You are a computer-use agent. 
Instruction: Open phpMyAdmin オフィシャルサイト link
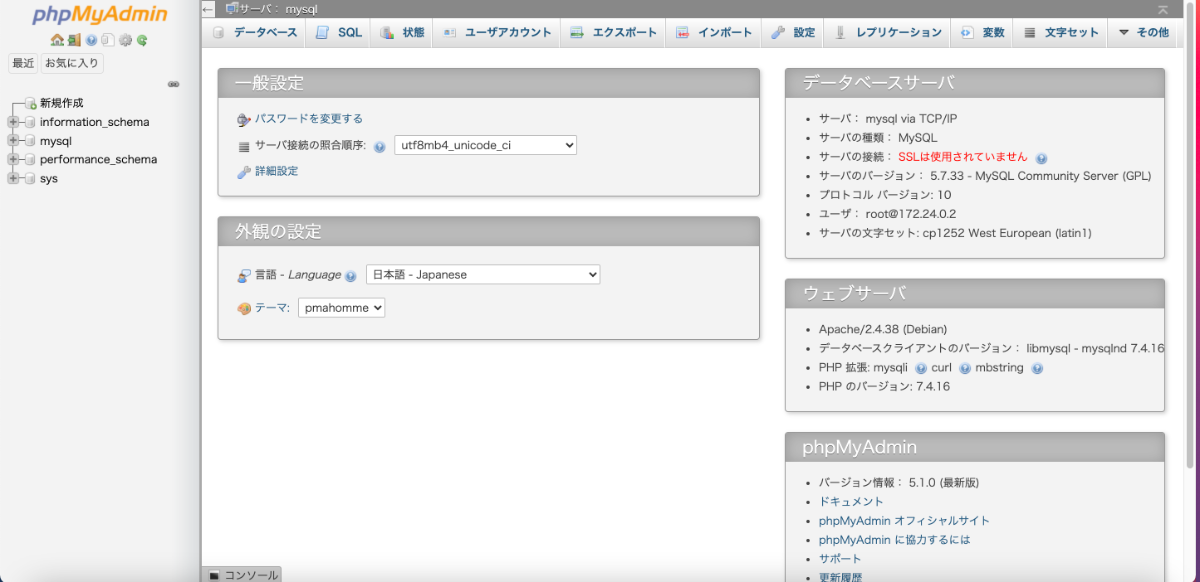[904, 520]
